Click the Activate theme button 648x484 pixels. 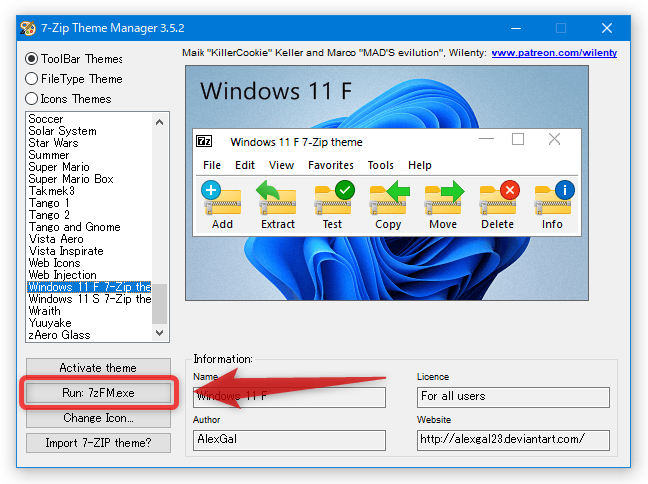click(98, 368)
